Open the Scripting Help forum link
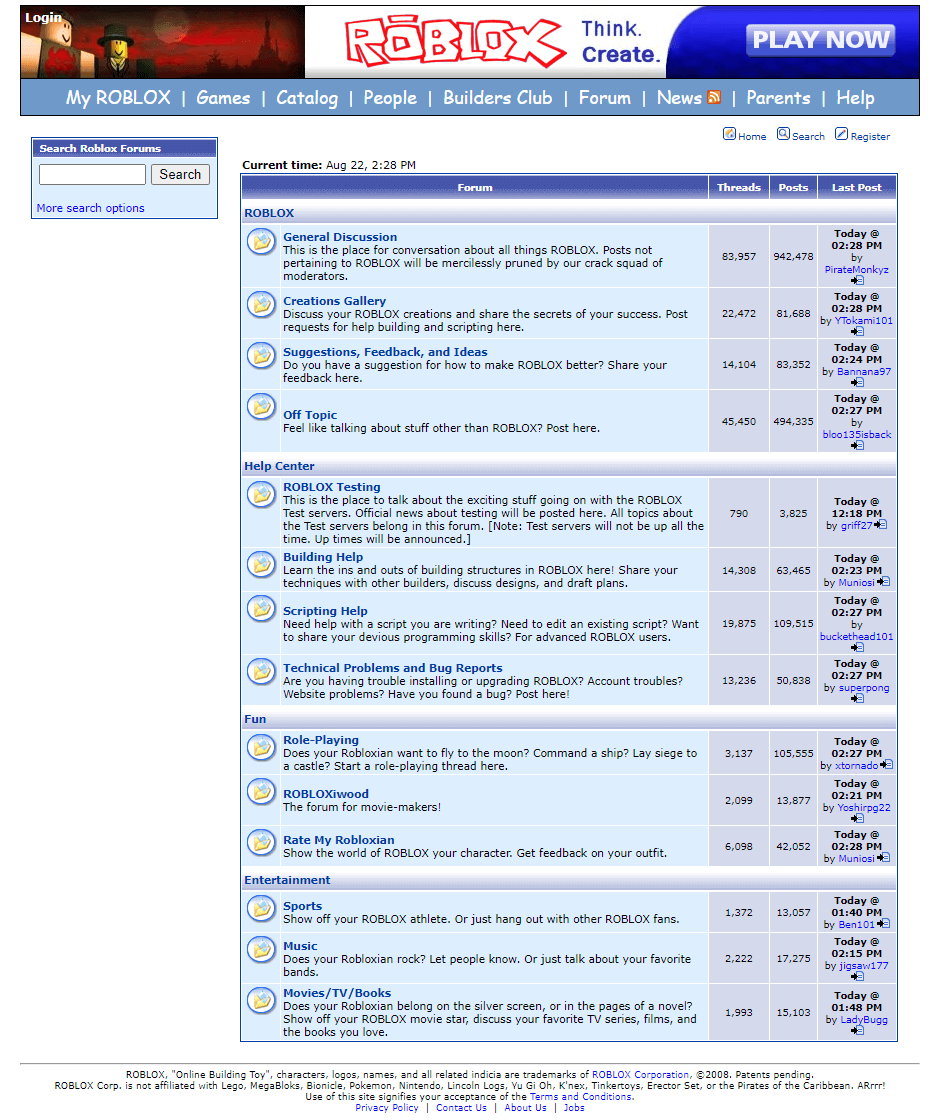The height and width of the screenshot is (1120, 940). pos(325,611)
